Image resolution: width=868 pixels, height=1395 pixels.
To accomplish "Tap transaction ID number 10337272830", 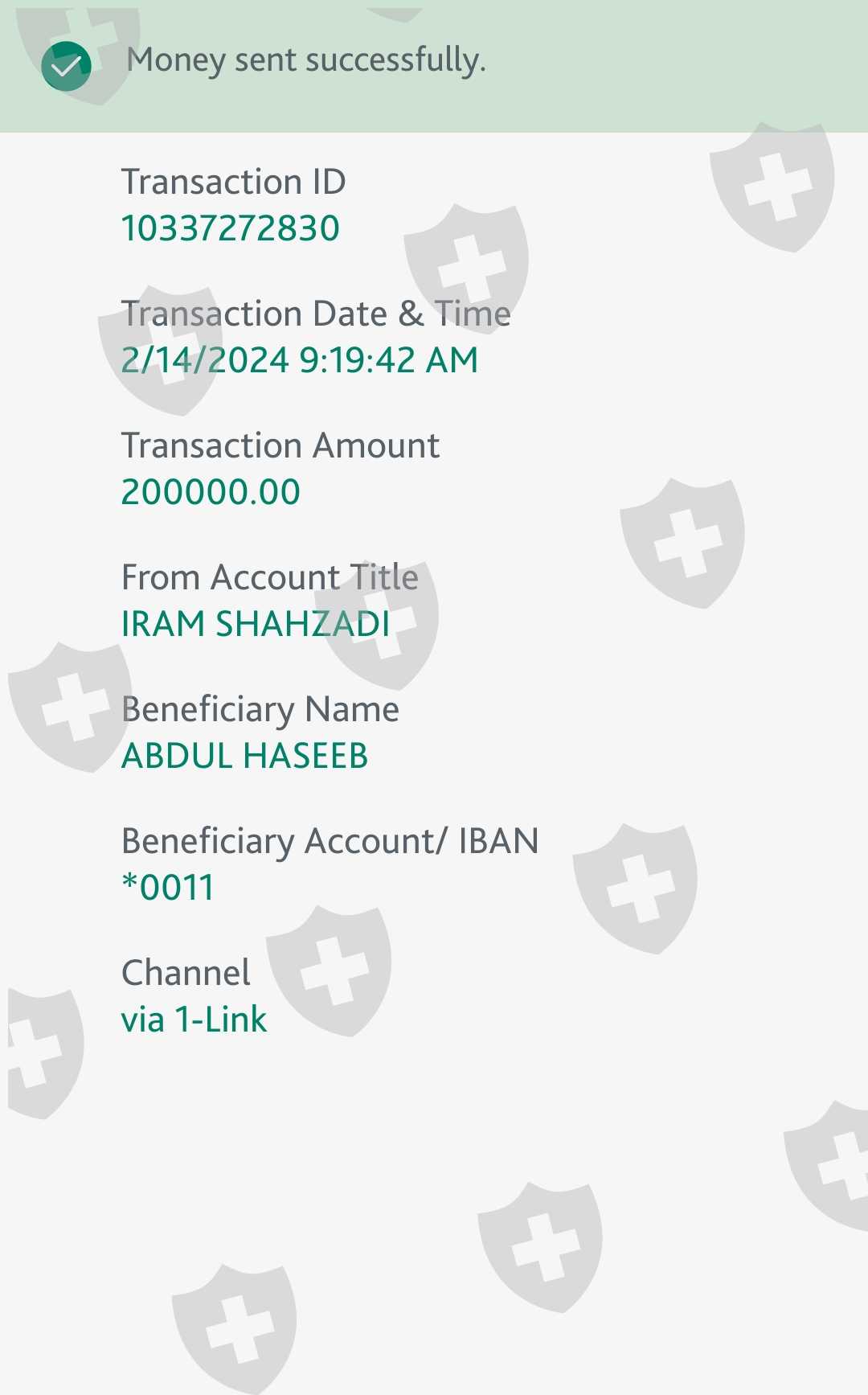I will pyautogui.click(x=231, y=228).
